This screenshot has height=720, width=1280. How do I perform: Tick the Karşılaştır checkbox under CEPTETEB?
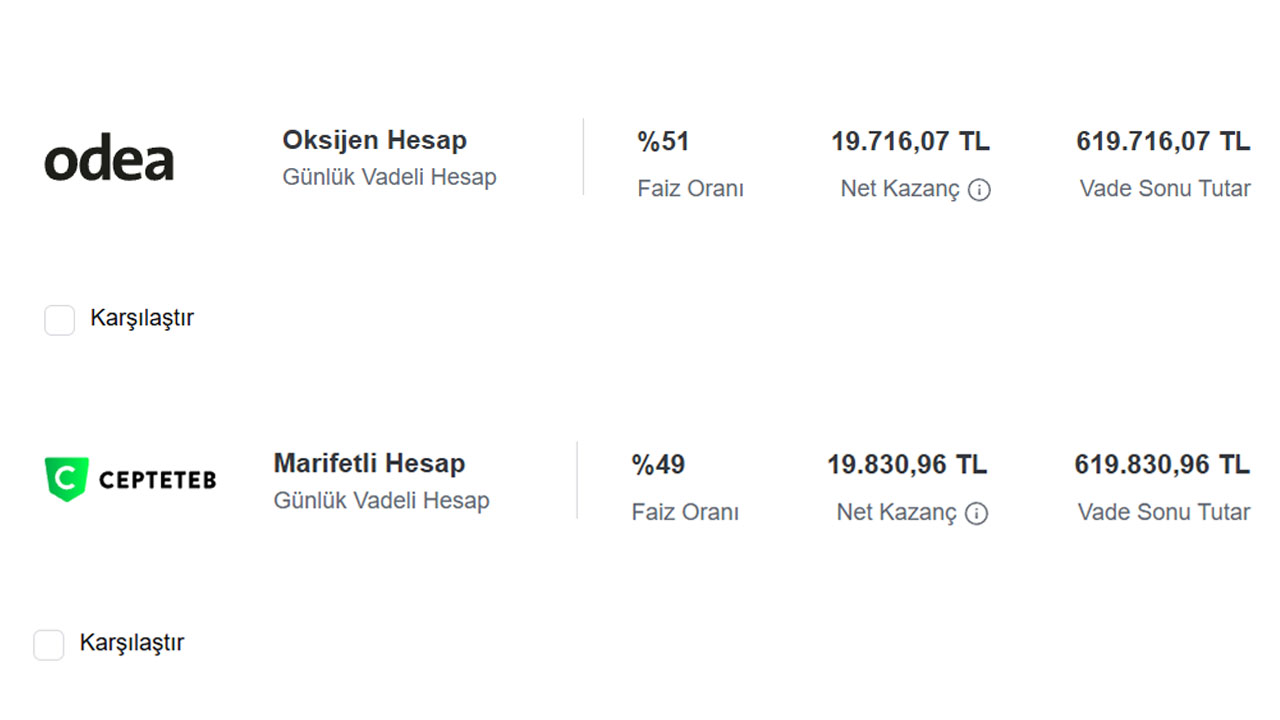[x=49, y=645]
